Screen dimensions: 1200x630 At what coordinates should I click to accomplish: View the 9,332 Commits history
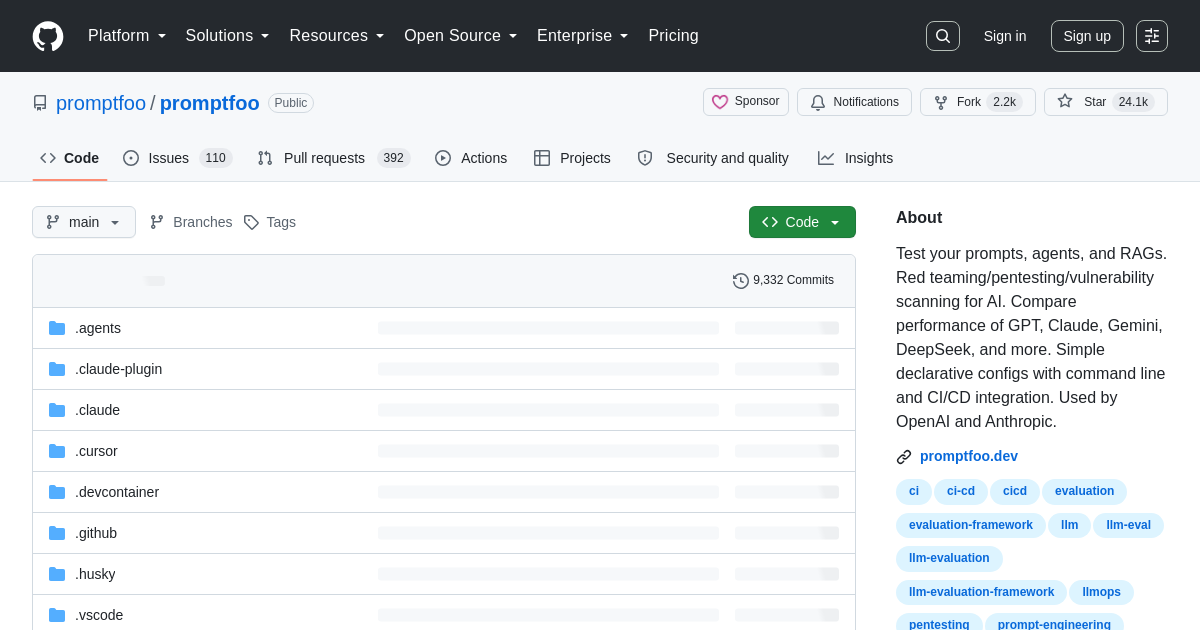pos(784,280)
